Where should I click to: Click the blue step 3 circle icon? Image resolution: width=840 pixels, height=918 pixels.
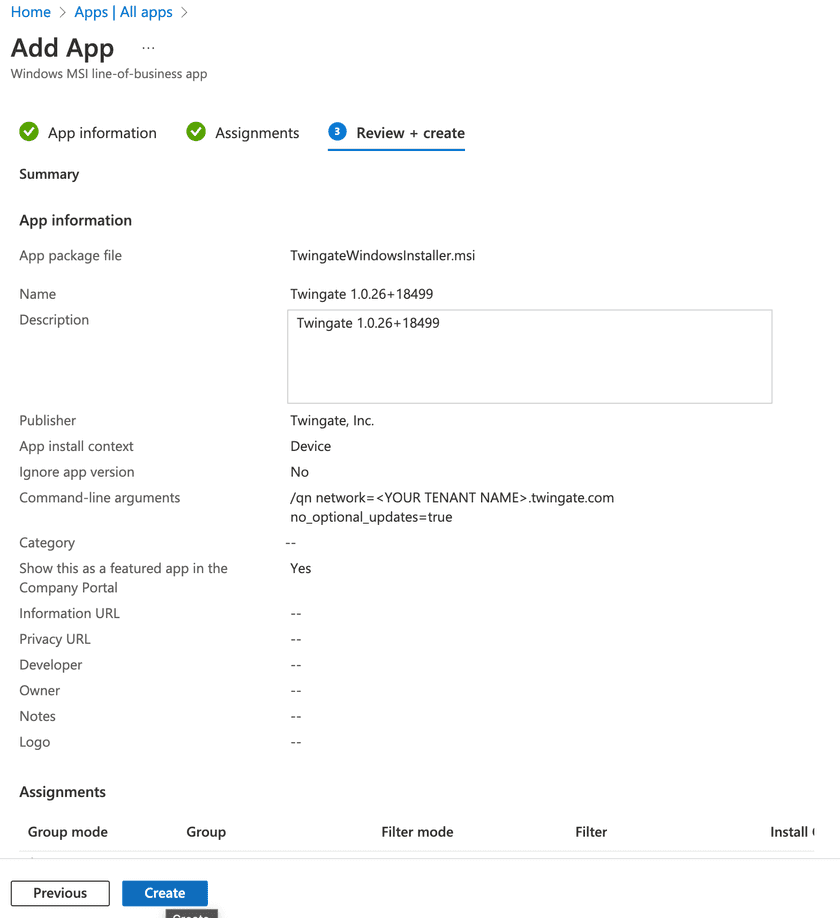click(337, 132)
